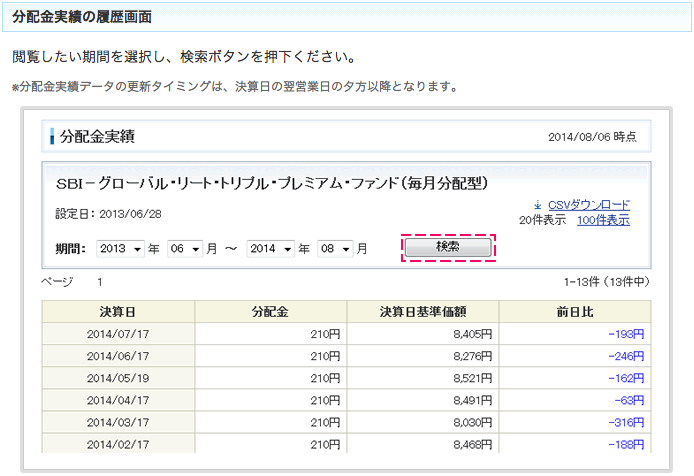Click the 210円 cell in 2014/07/17 row
694x476 pixels.
[270, 334]
